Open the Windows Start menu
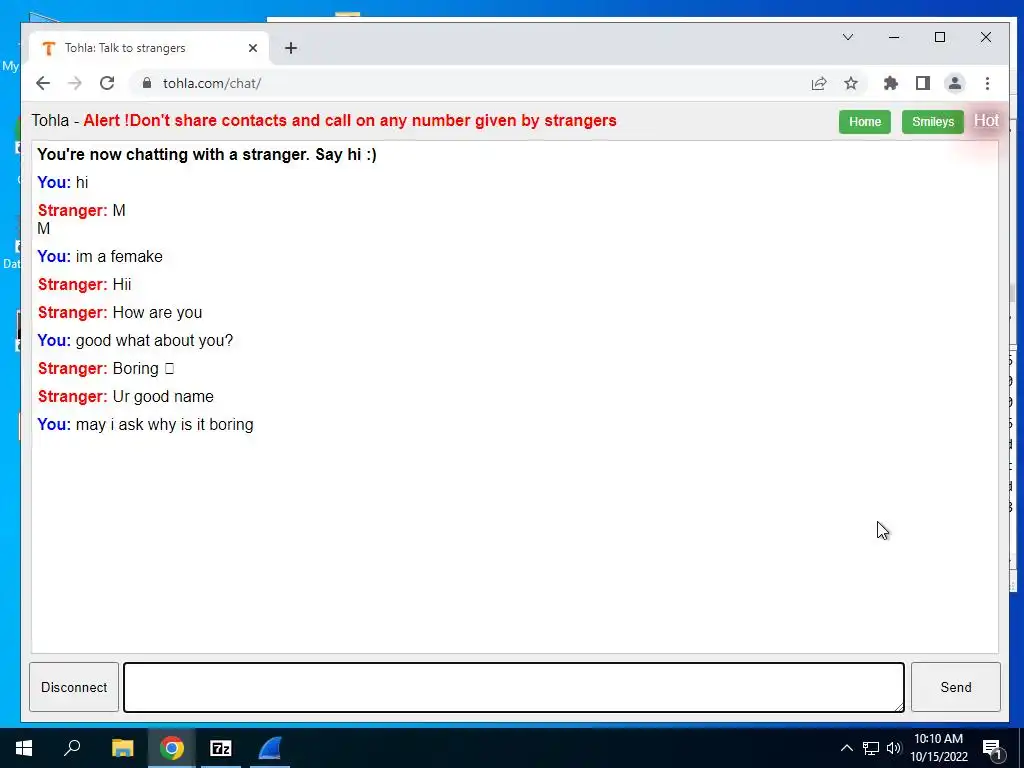This screenshot has width=1024, height=768. 24,748
